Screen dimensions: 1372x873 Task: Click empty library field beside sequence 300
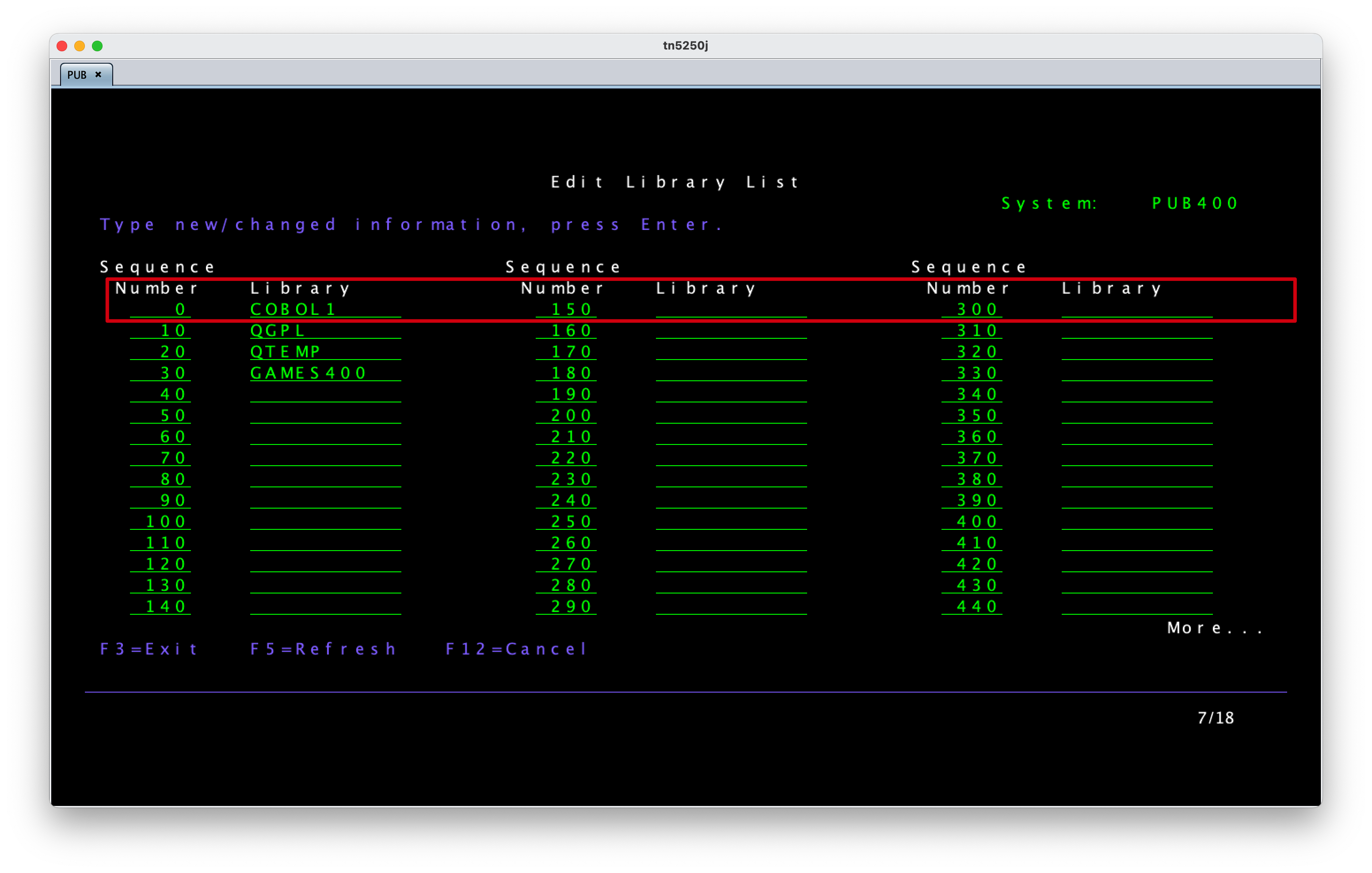click(1137, 310)
